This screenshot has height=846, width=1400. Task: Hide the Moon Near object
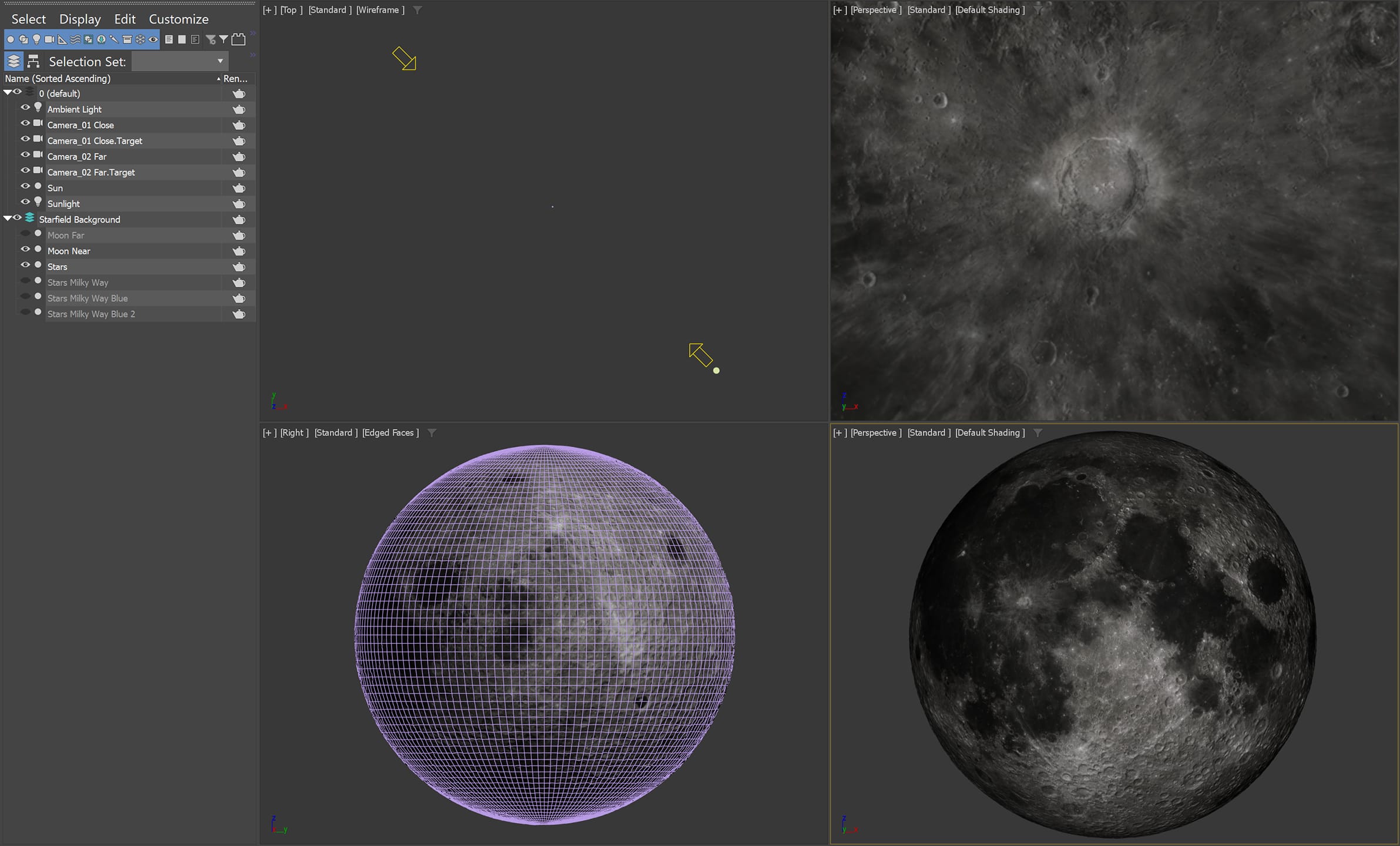[25, 250]
